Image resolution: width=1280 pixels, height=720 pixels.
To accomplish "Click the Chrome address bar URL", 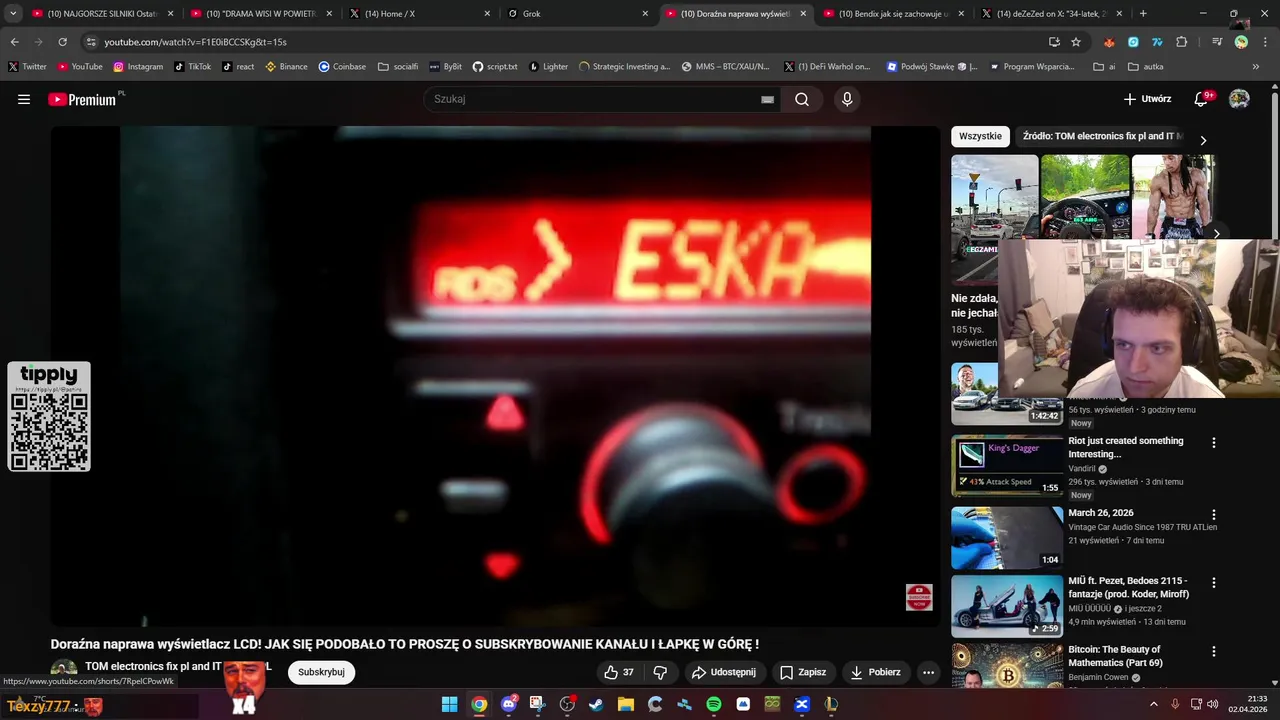I will (195, 42).
